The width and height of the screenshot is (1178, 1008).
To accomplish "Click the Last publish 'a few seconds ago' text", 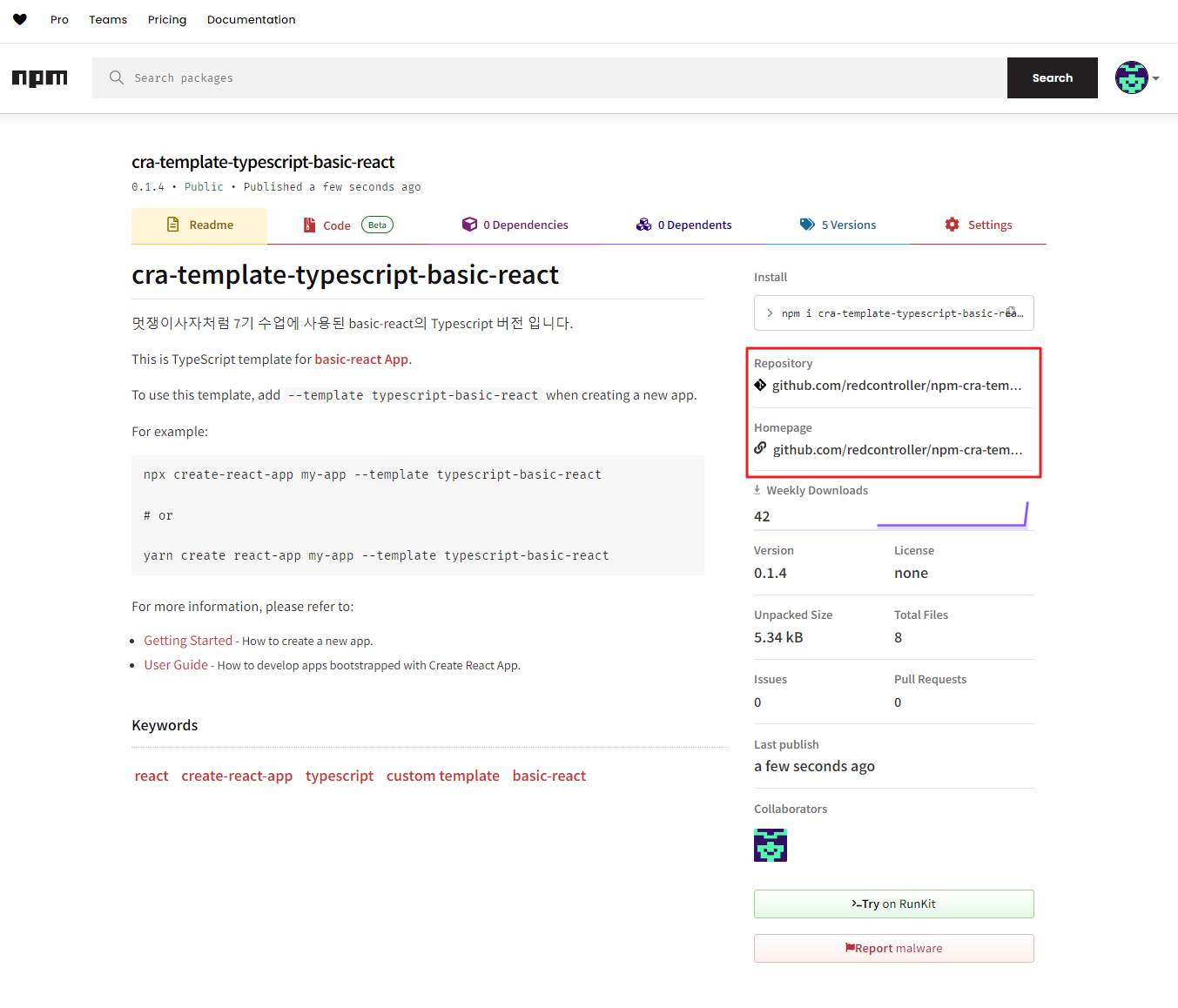I will 814,766.
